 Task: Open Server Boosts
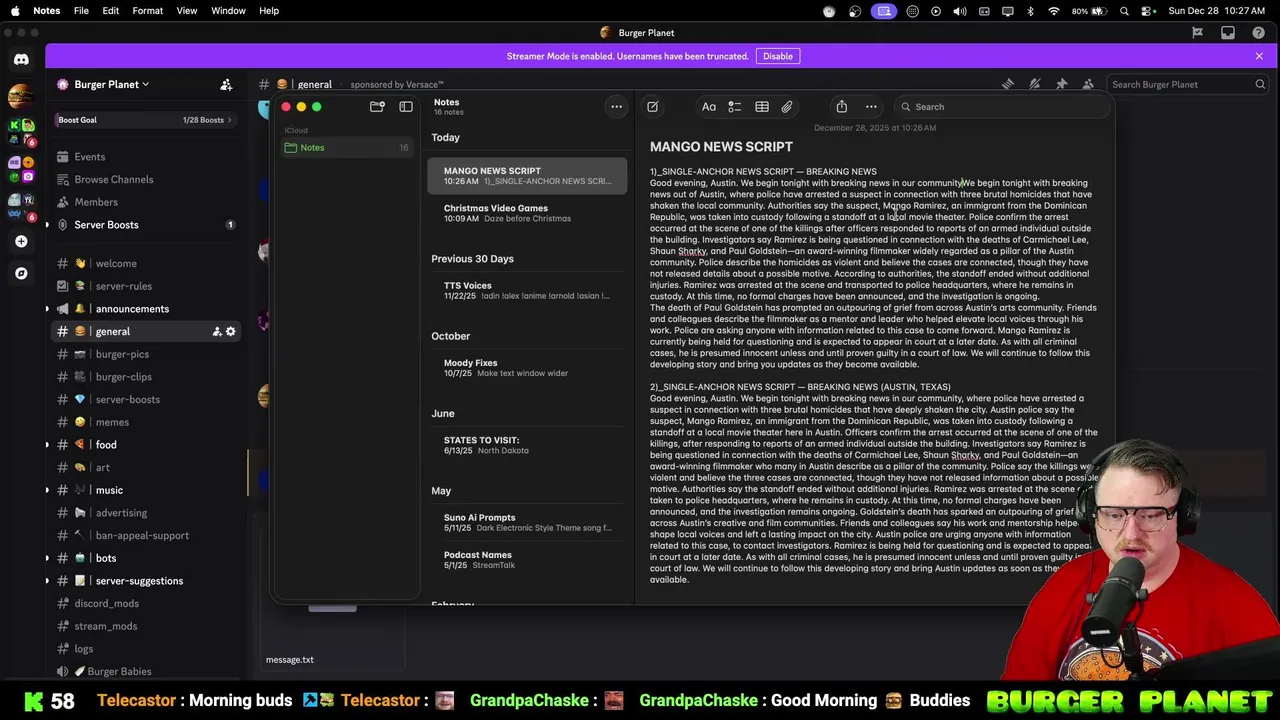pyautogui.click(x=145, y=225)
